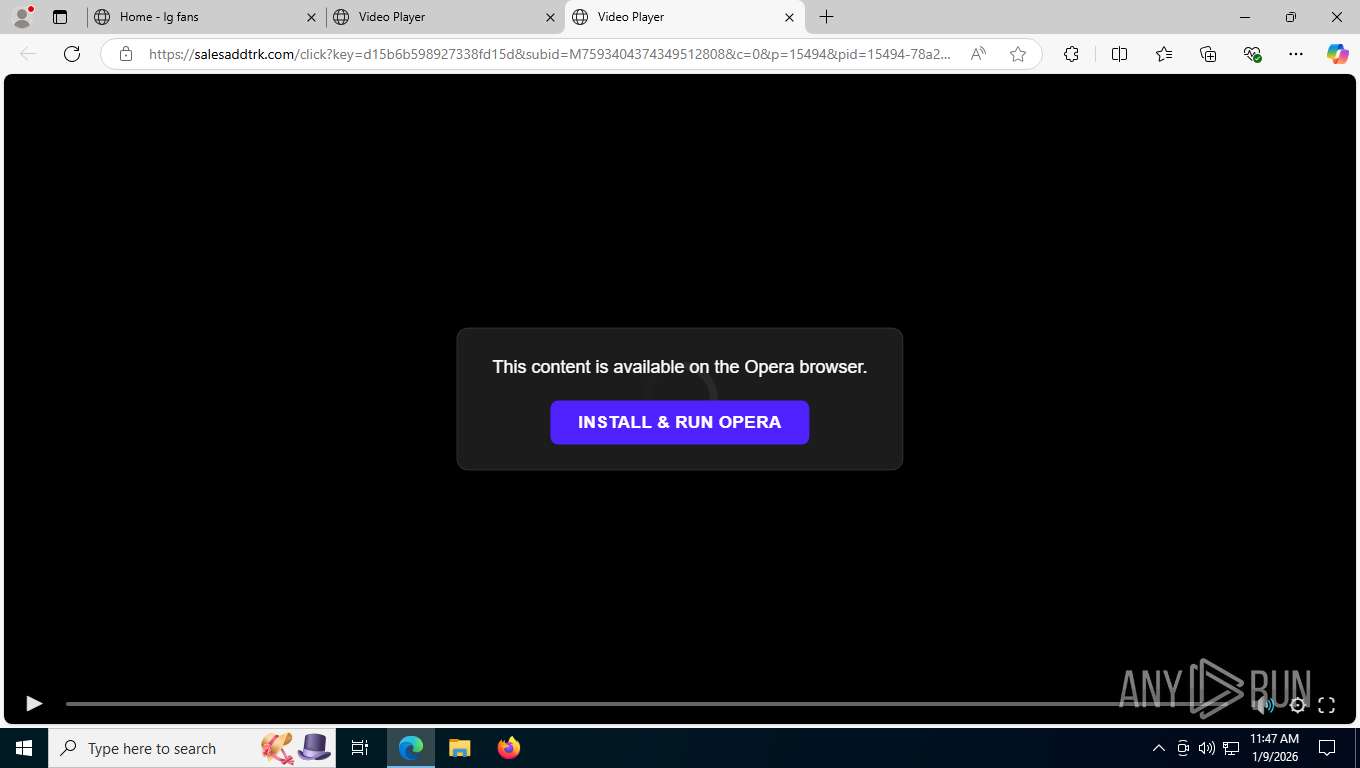Image resolution: width=1360 pixels, height=768 pixels.
Task: Open the Extensions menu
Action: pyautogui.click(x=1071, y=54)
